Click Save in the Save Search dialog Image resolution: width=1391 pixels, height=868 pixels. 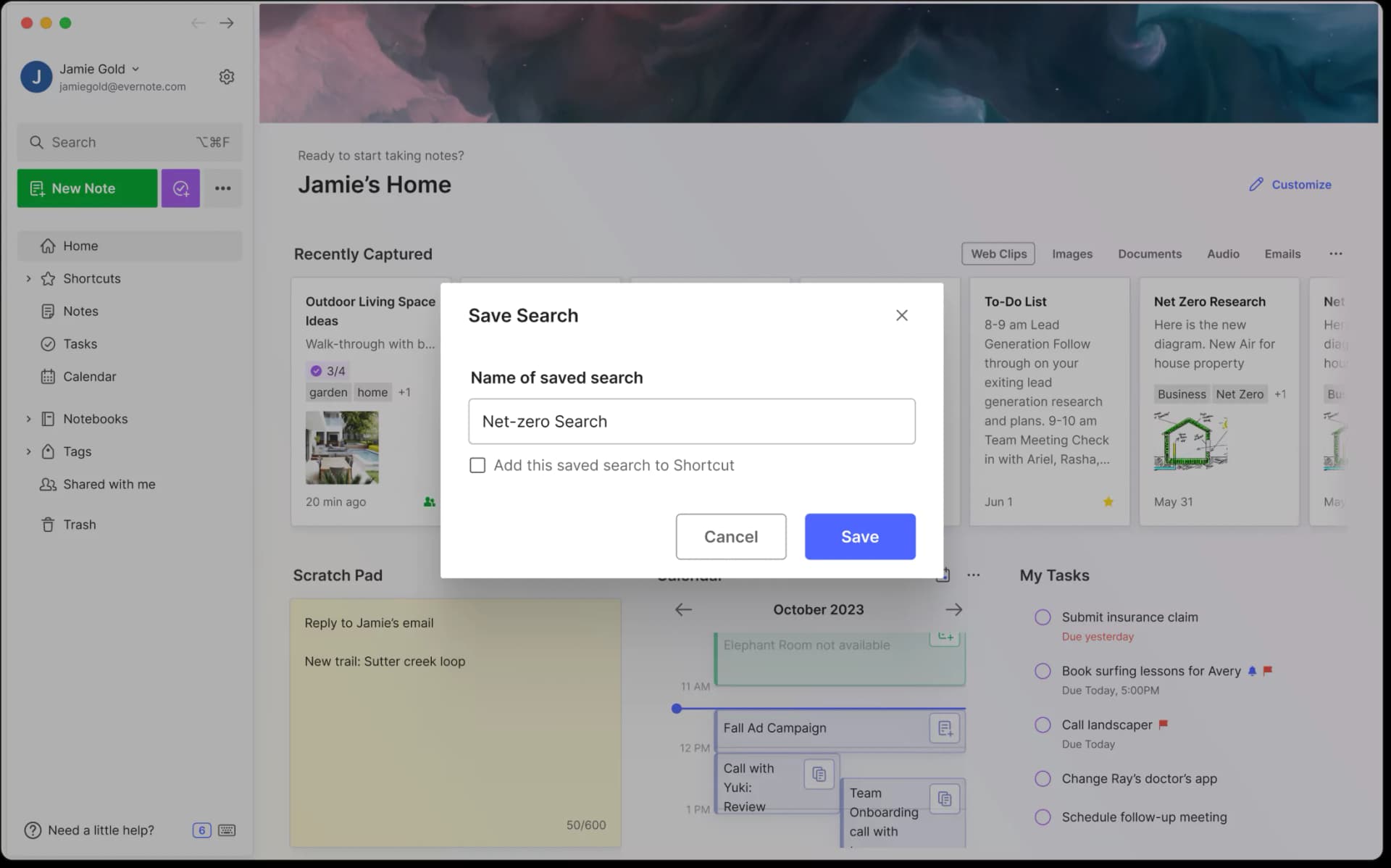tap(860, 536)
